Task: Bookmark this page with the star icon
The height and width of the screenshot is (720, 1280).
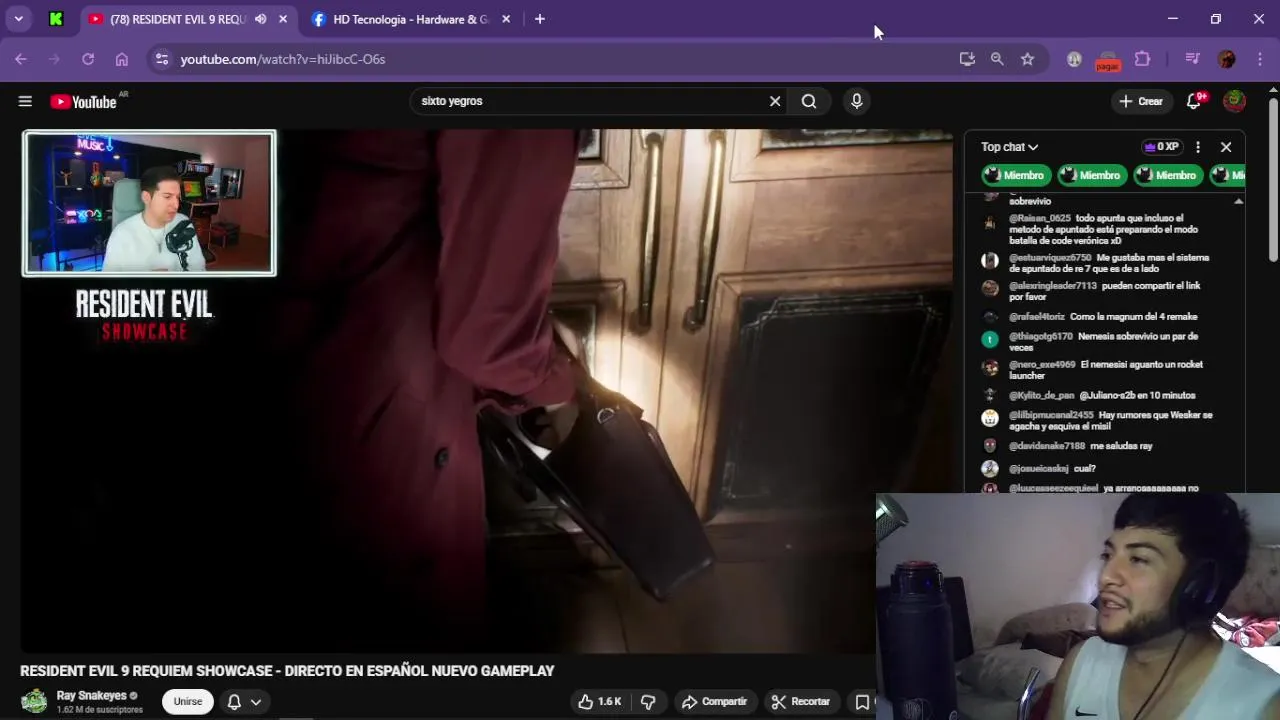Action: tap(1027, 59)
